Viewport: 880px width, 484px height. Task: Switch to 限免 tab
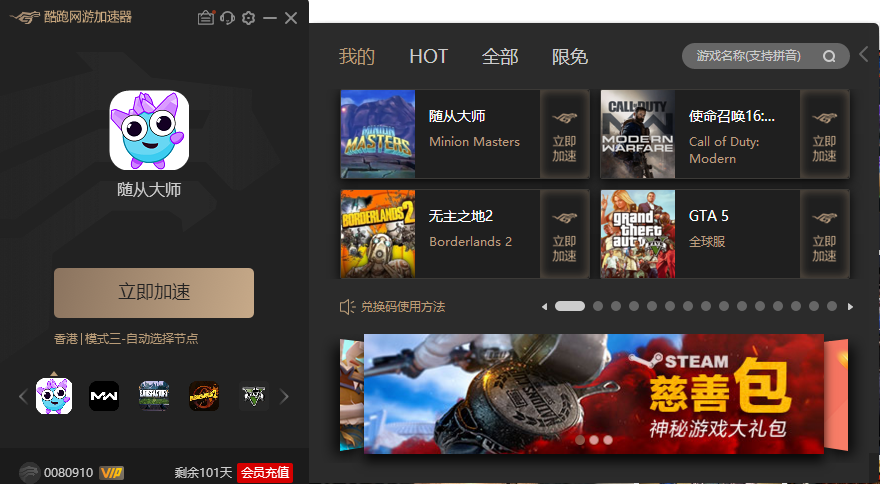tap(570, 56)
